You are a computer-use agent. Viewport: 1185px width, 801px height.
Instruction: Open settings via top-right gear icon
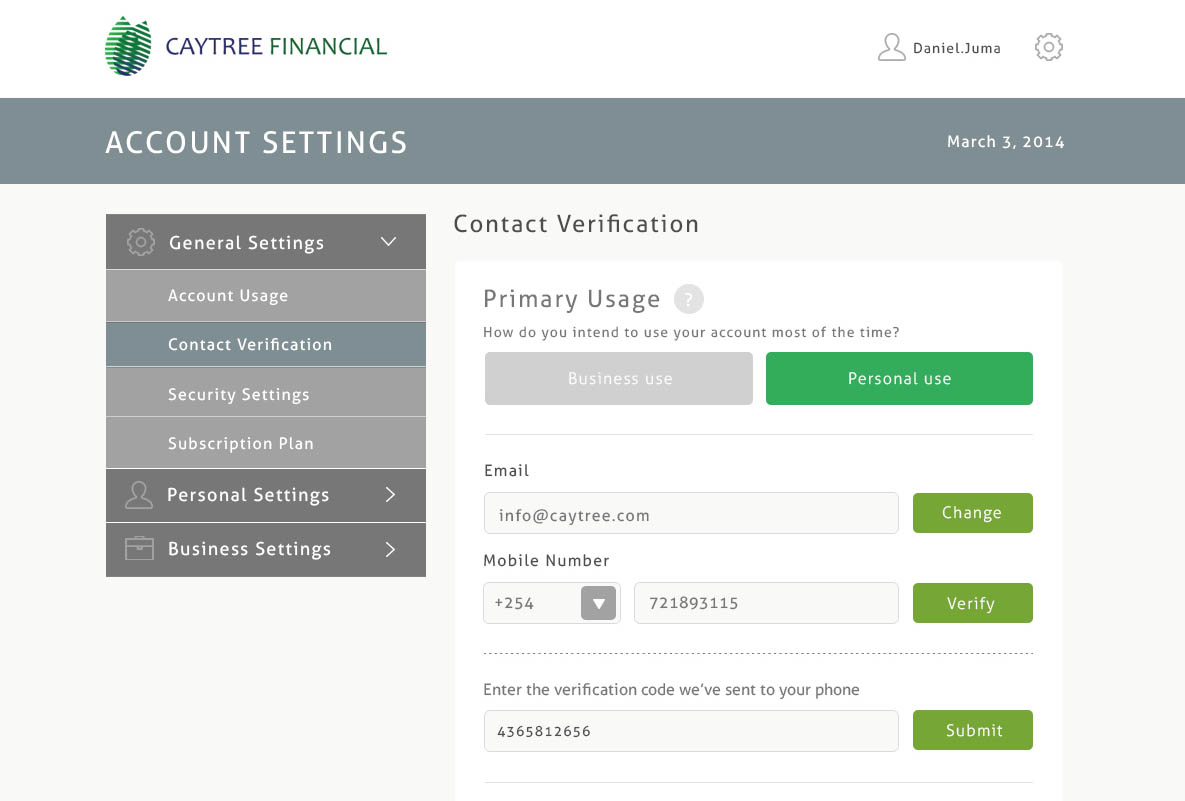[1048, 47]
